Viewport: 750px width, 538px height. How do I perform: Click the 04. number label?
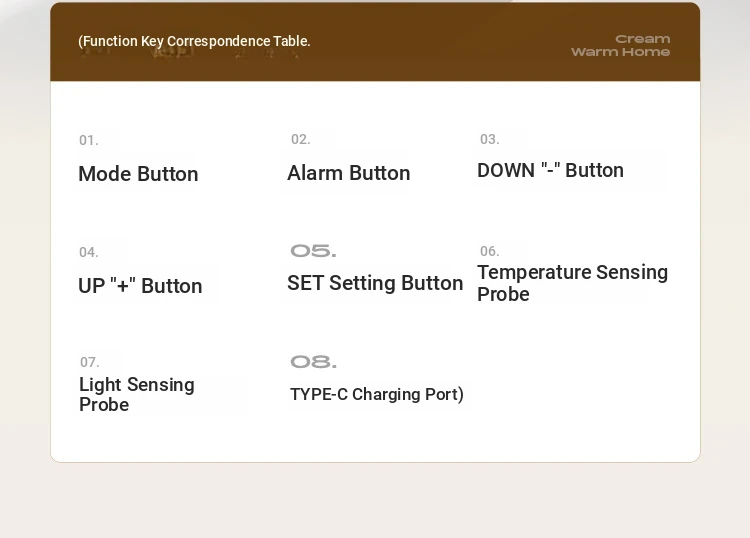[88, 252]
